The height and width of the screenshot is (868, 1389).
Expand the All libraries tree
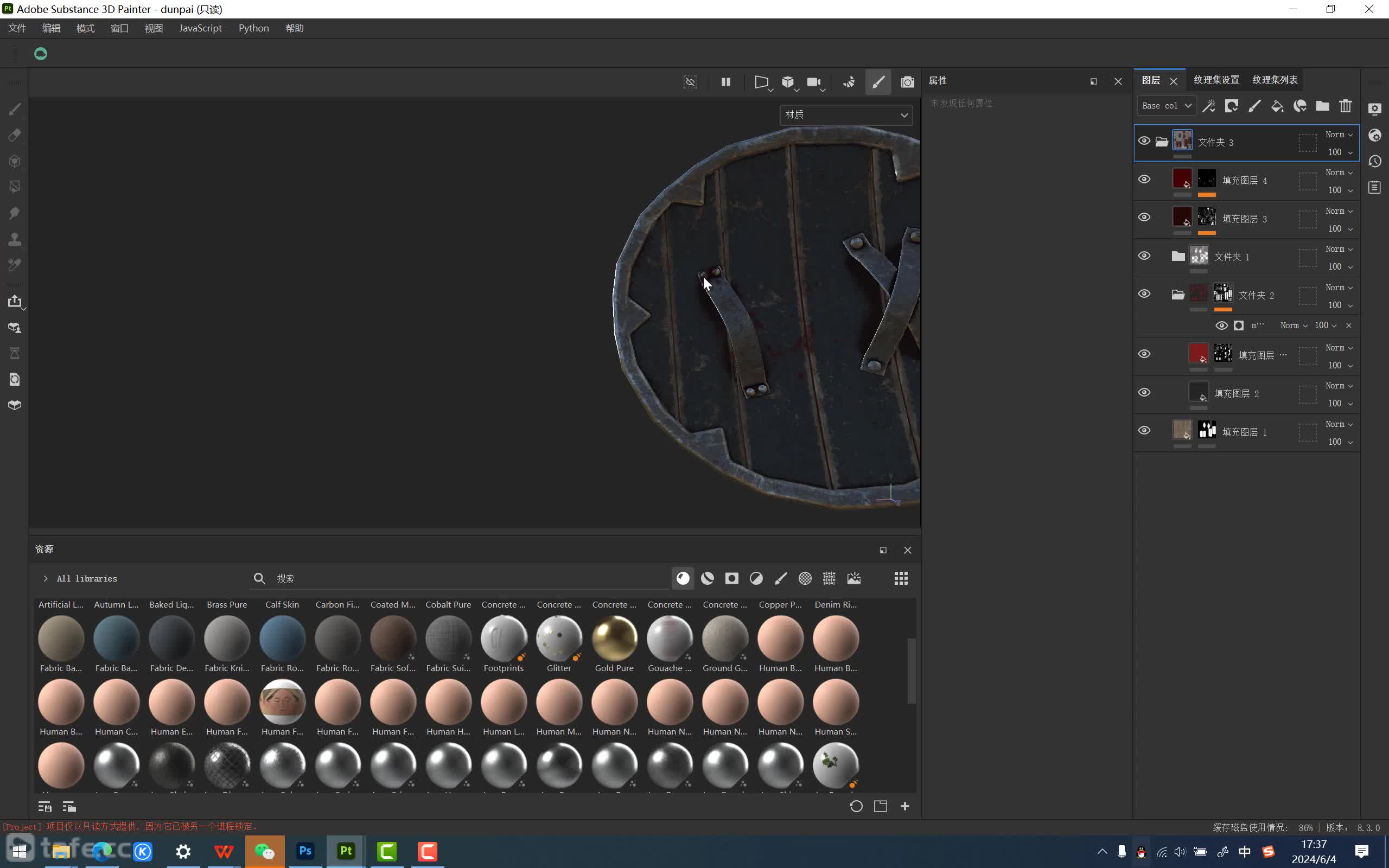[x=46, y=579]
